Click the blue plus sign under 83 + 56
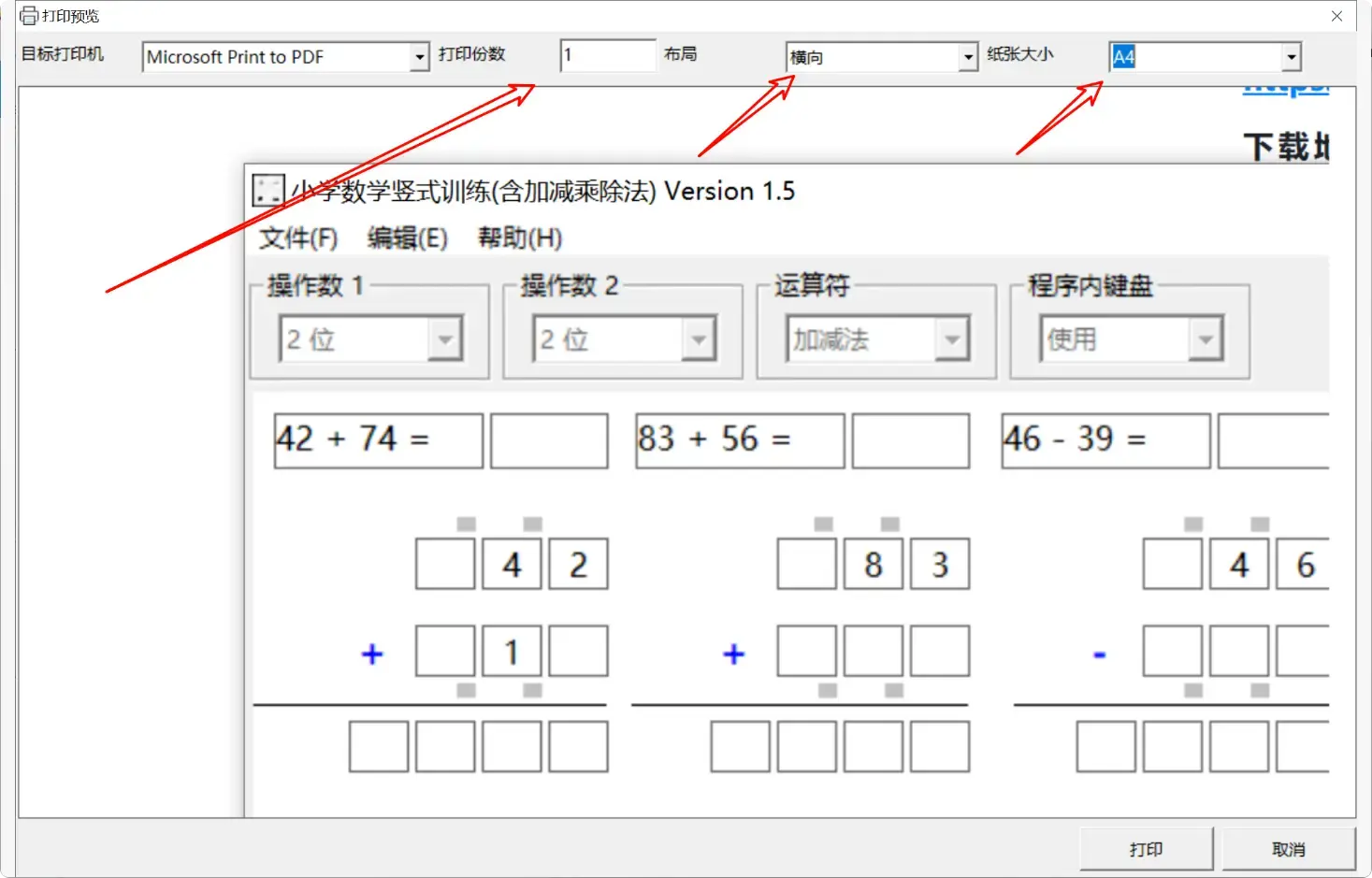1372x878 pixels. pyautogui.click(x=733, y=655)
